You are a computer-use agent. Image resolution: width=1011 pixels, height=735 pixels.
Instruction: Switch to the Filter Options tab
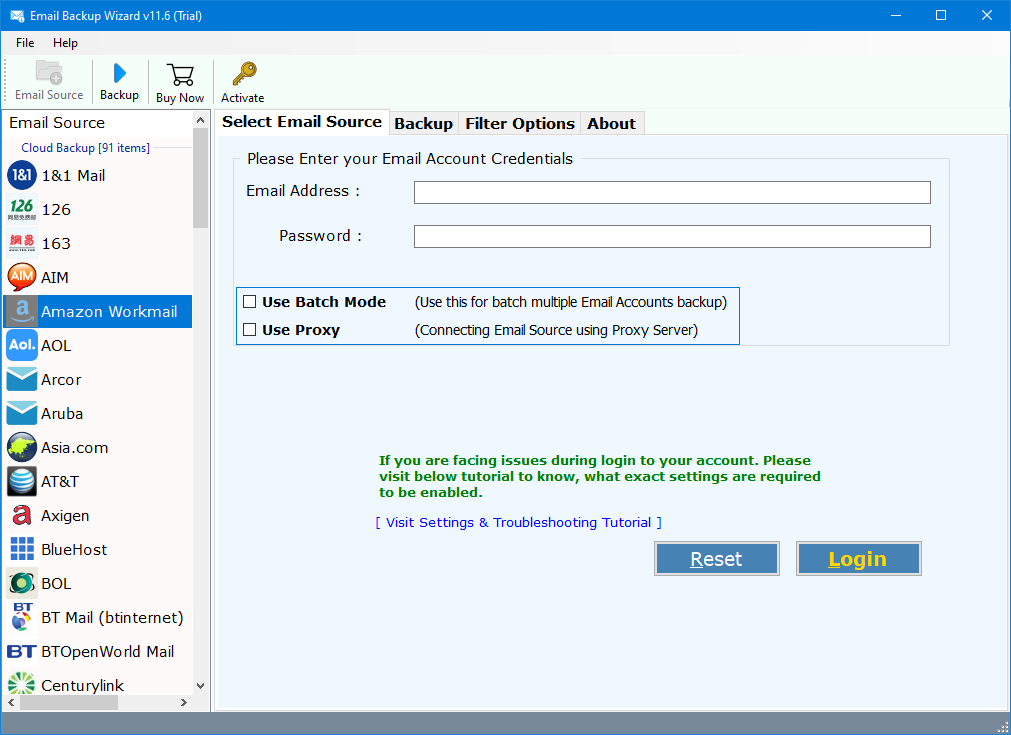(x=519, y=124)
